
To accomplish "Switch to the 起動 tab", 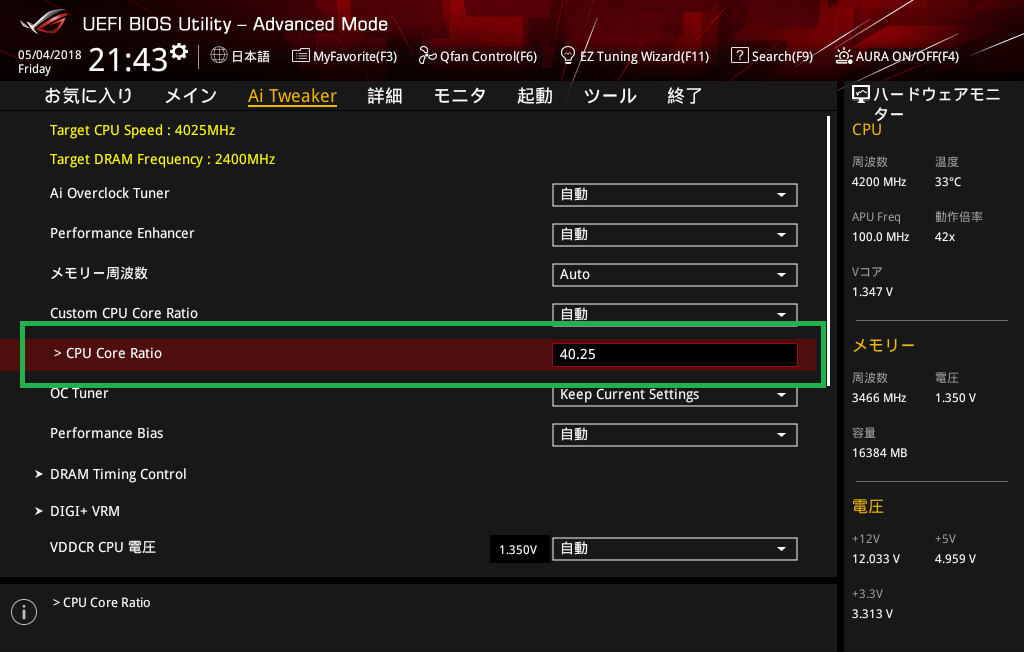I will [535, 96].
